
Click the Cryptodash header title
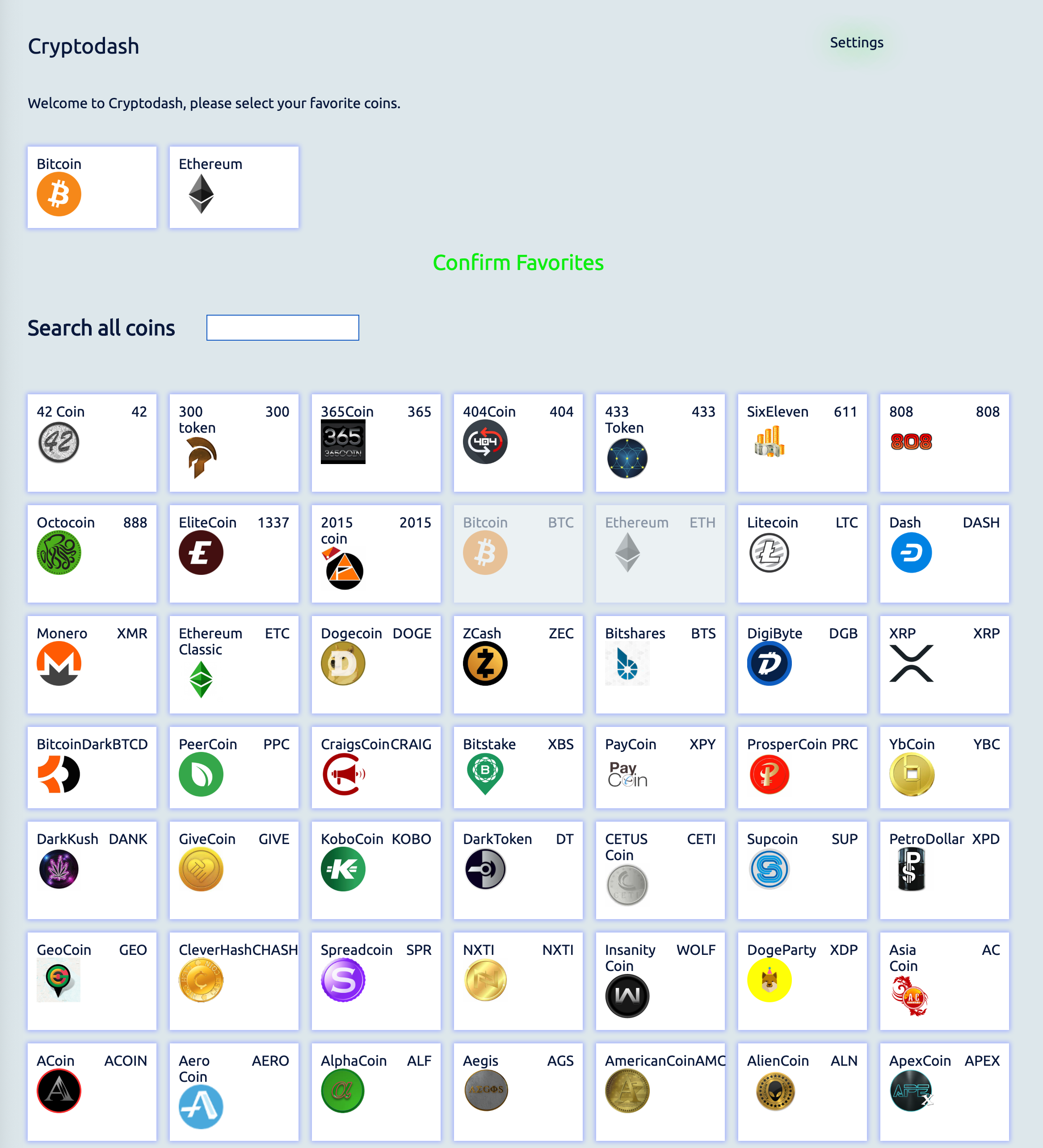(x=83, y=46)
